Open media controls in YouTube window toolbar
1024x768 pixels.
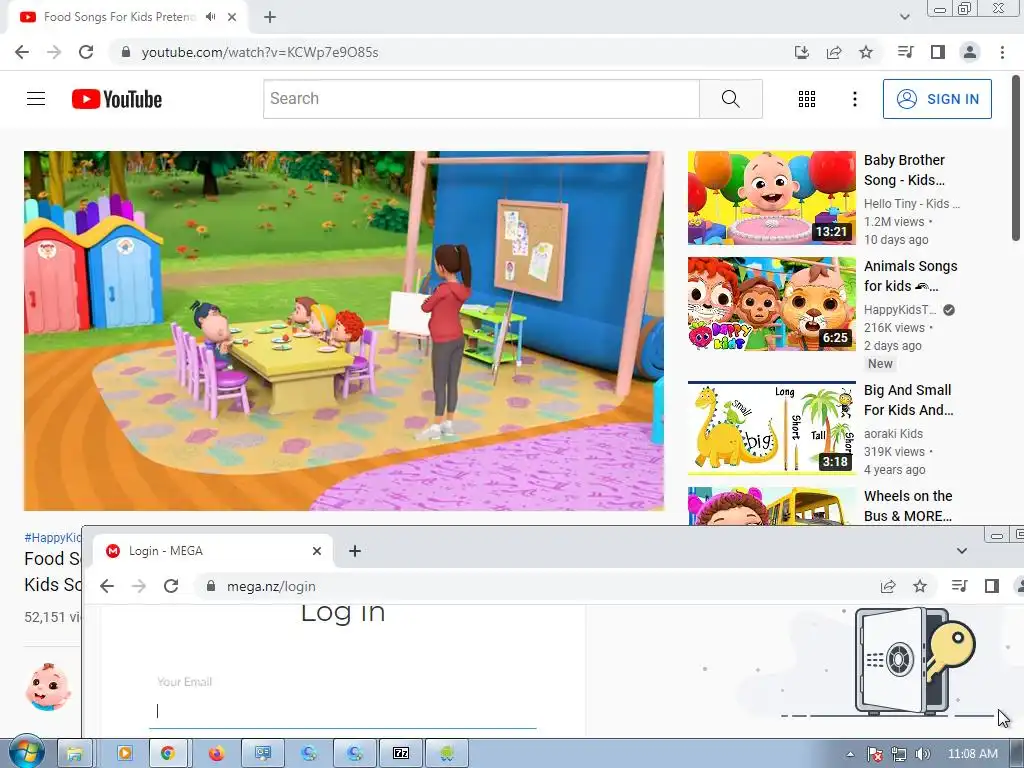point(906,52)
